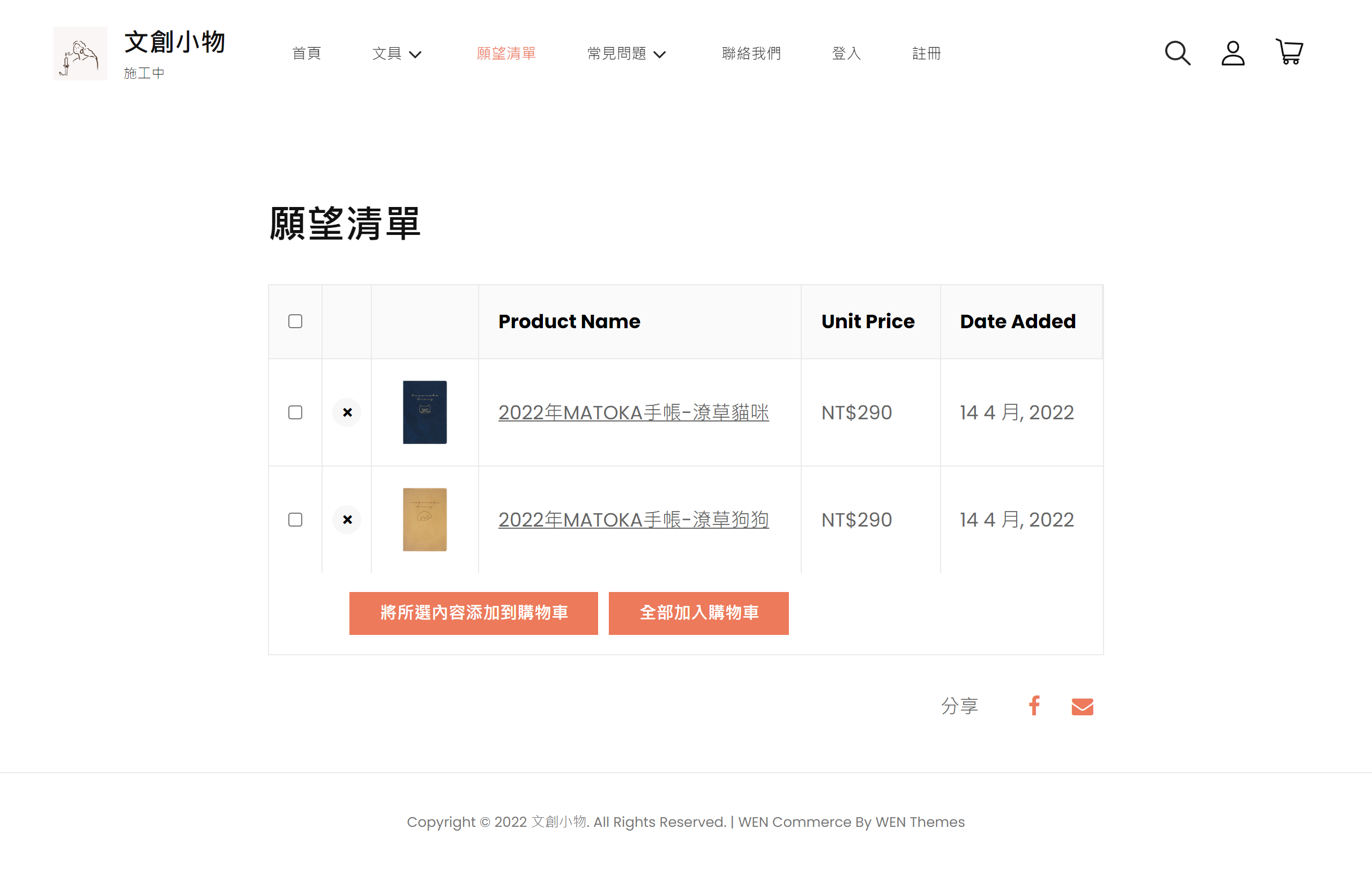The width and height of the screenshot is (1372, 873).
Task: Click the tan 潦草狗狗 notebook thumbnail
Action: coord(424,520)
